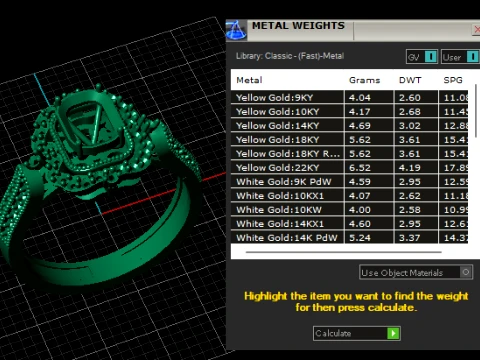Click the green arrow on Calculate
This screenshot has width=480, height=360.
pyautogui.click(x=393, y=333)
